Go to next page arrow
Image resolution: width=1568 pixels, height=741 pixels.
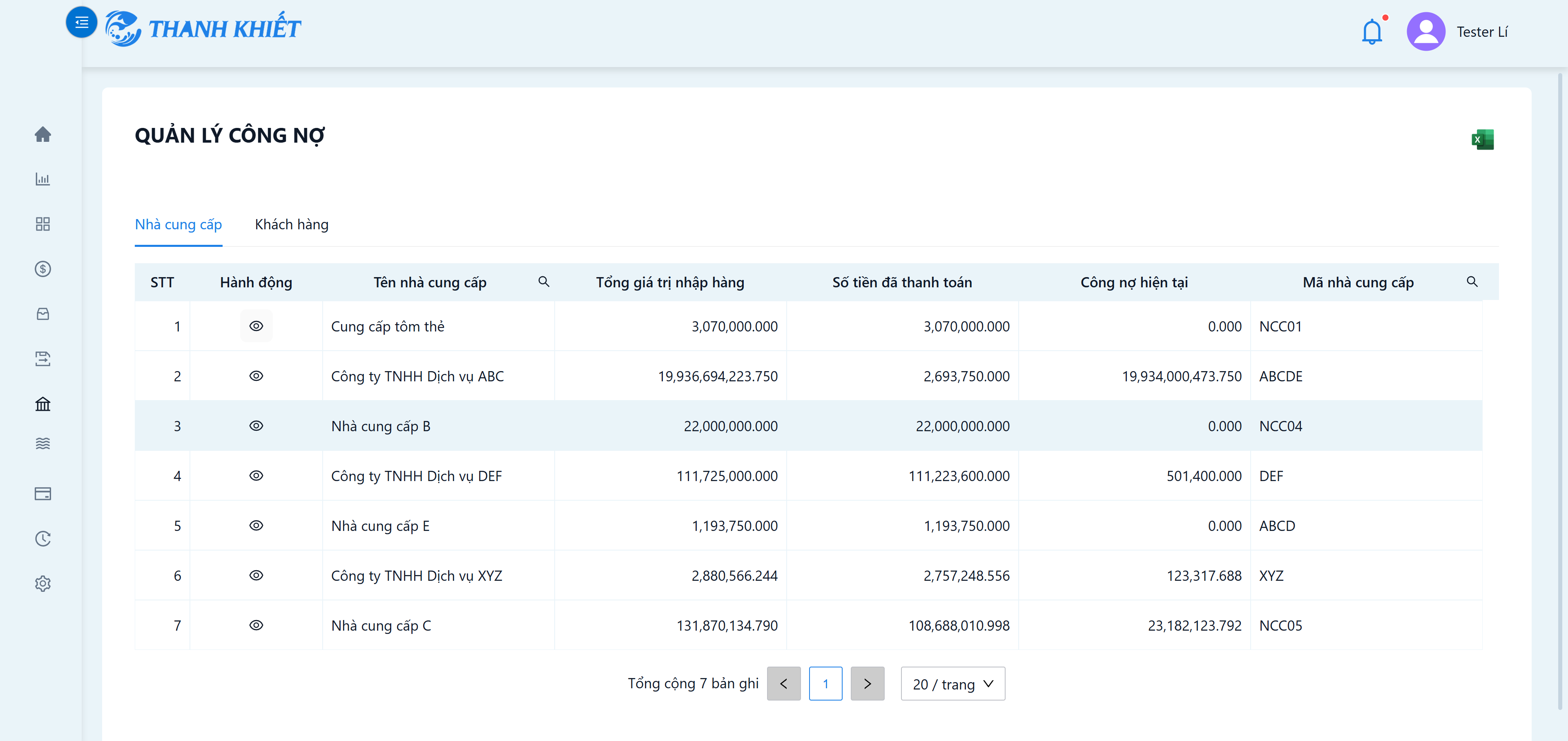pyautogui.click(x=867, y=684)
